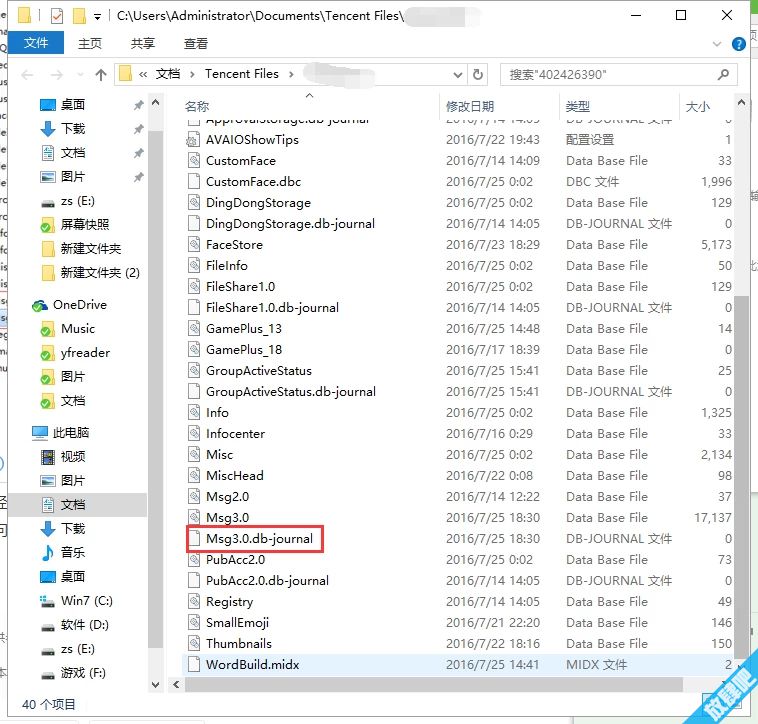Select the FileShare1.0.db-journal file name
This screenshot has width=758, height=724.
click(272, 308)
